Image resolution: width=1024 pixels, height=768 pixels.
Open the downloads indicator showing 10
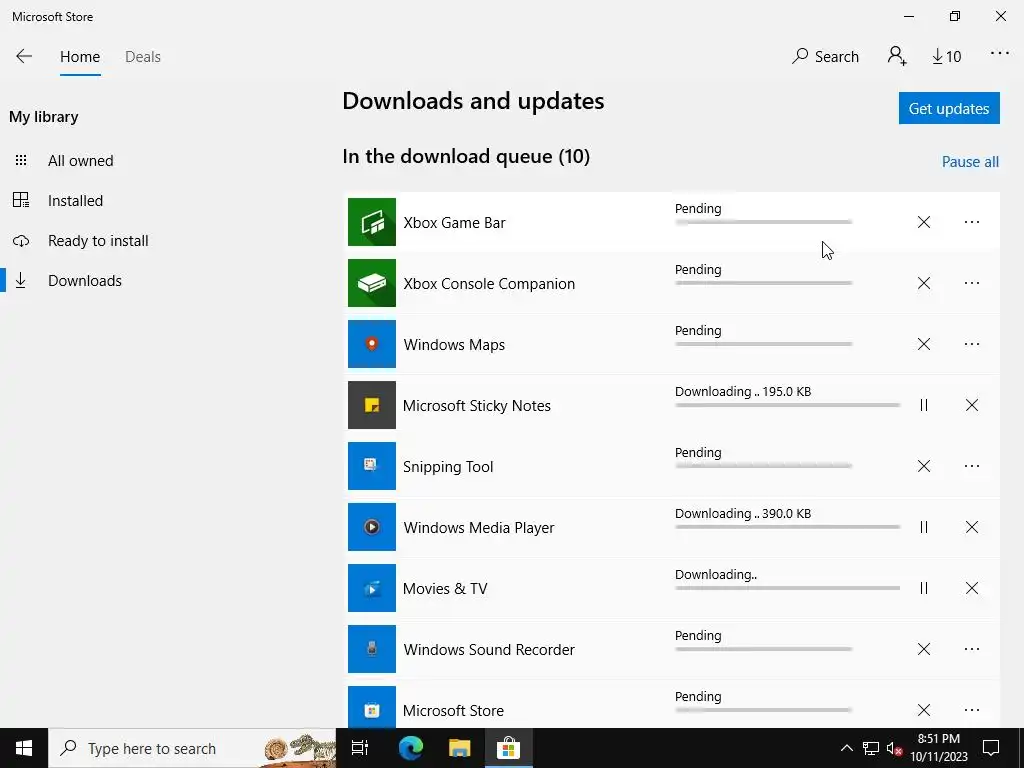(946, 57)
